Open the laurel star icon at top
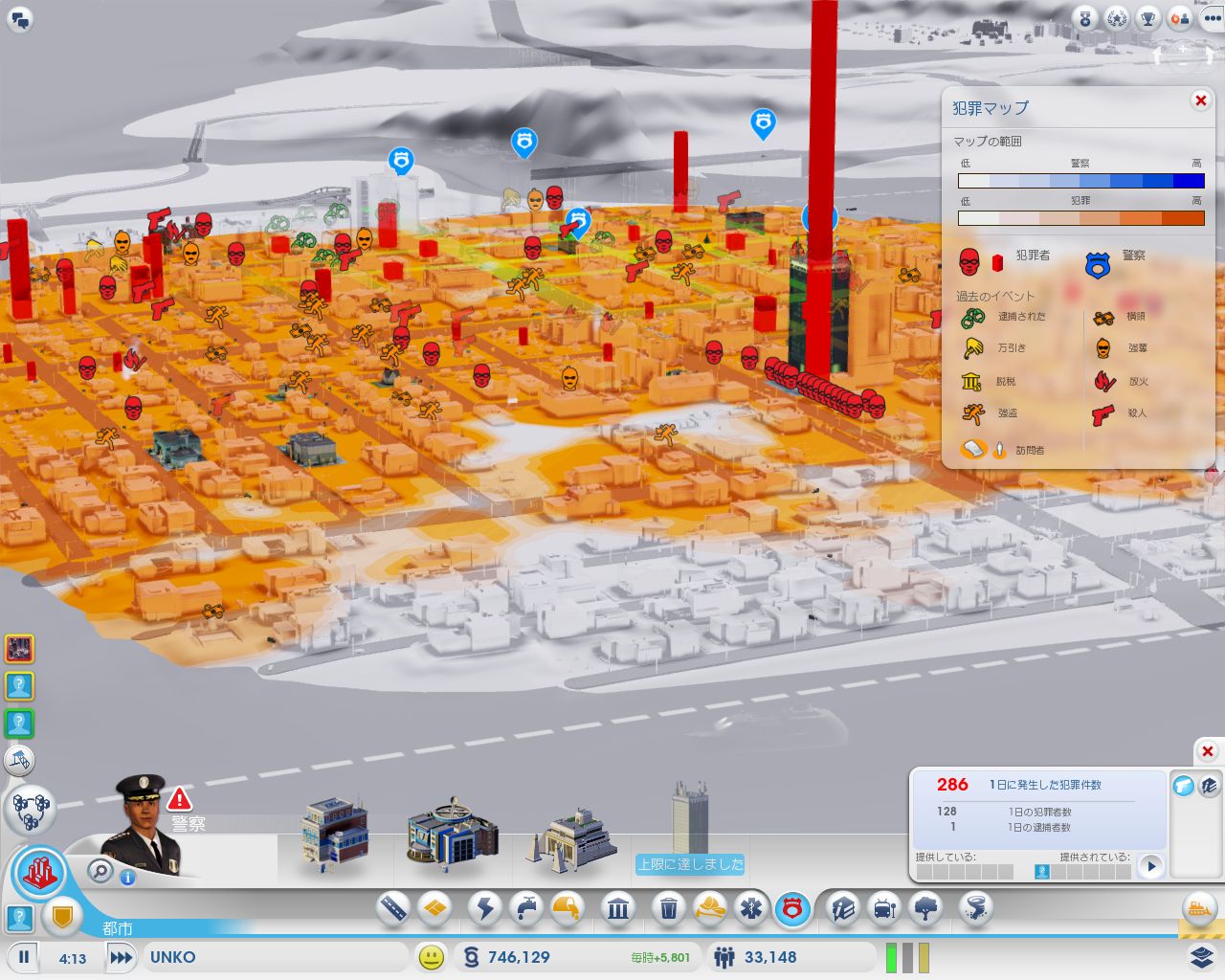Screen dimensions: 1225x980 coord(1117,18)
